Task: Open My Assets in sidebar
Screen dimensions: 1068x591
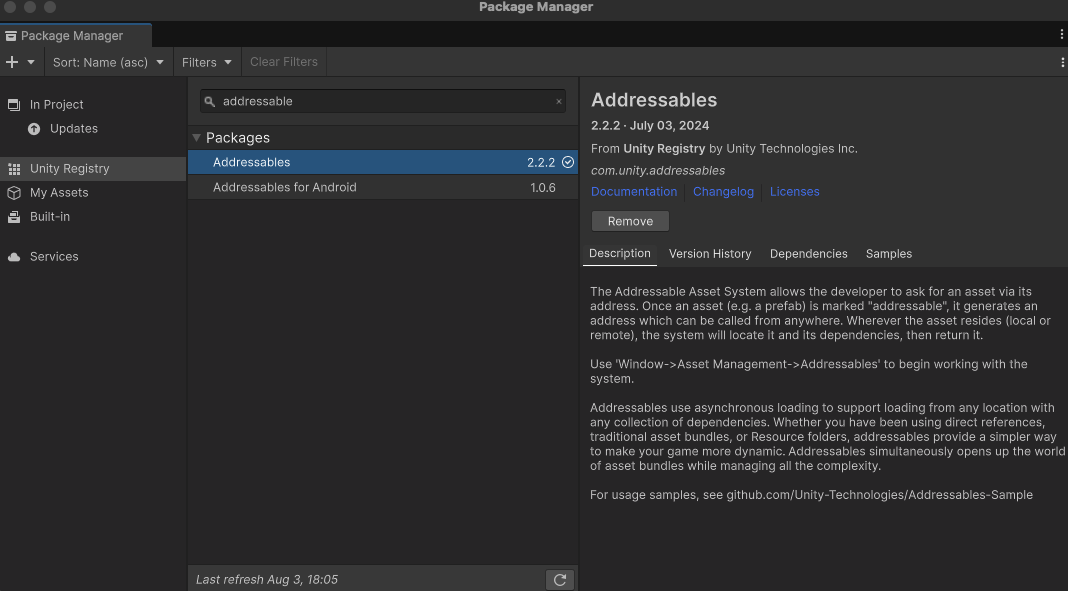Action: tap(59, 193)
